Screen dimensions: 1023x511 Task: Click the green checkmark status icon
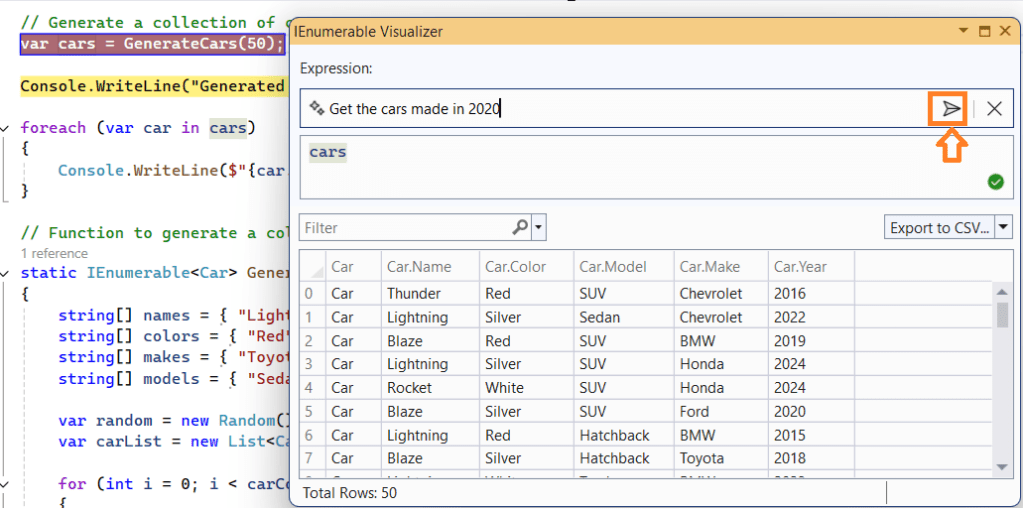pos(995,181)
